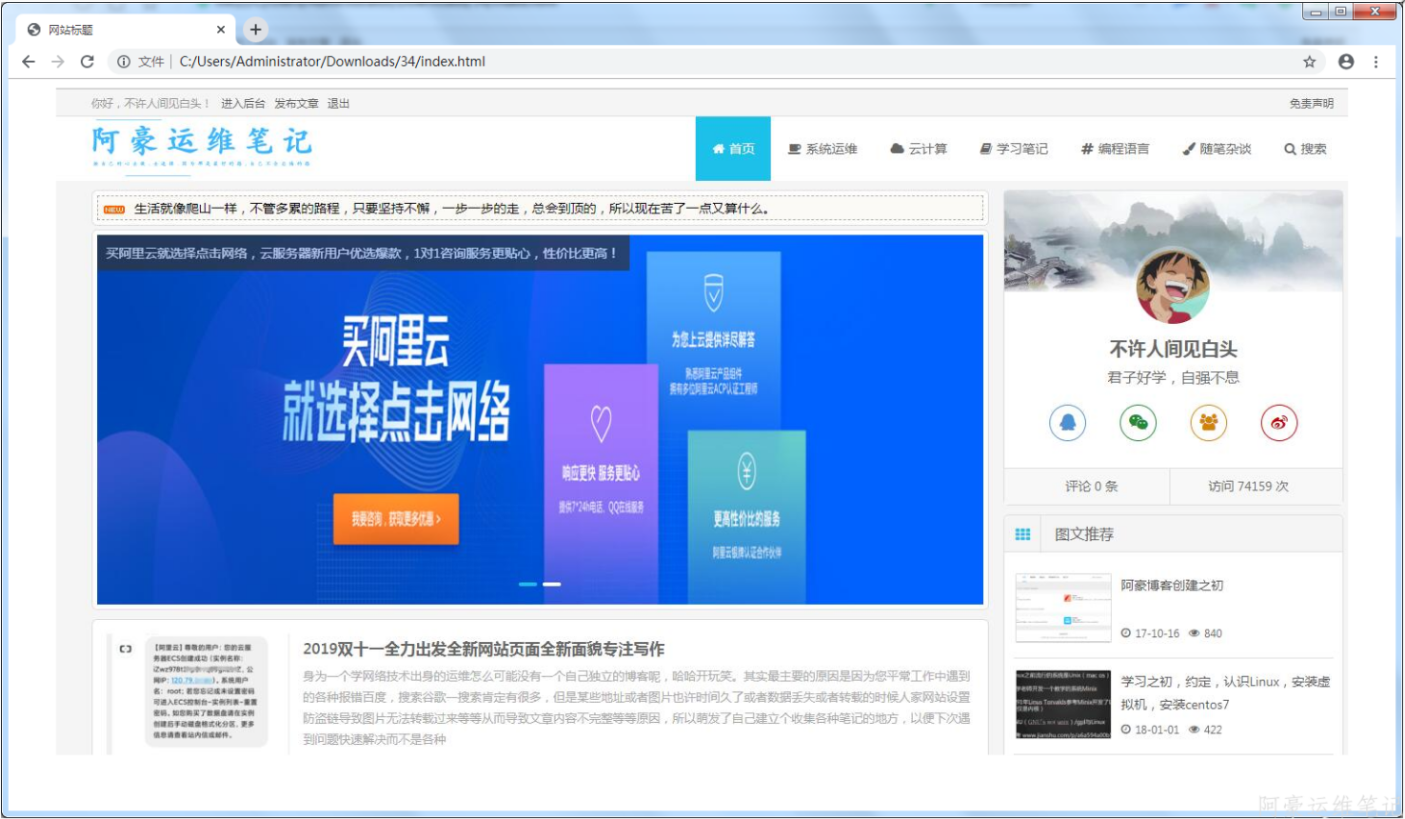Viewport: 1405px width, 819px height.
Task: Reload the page with refresh icon
Action: 87,62
